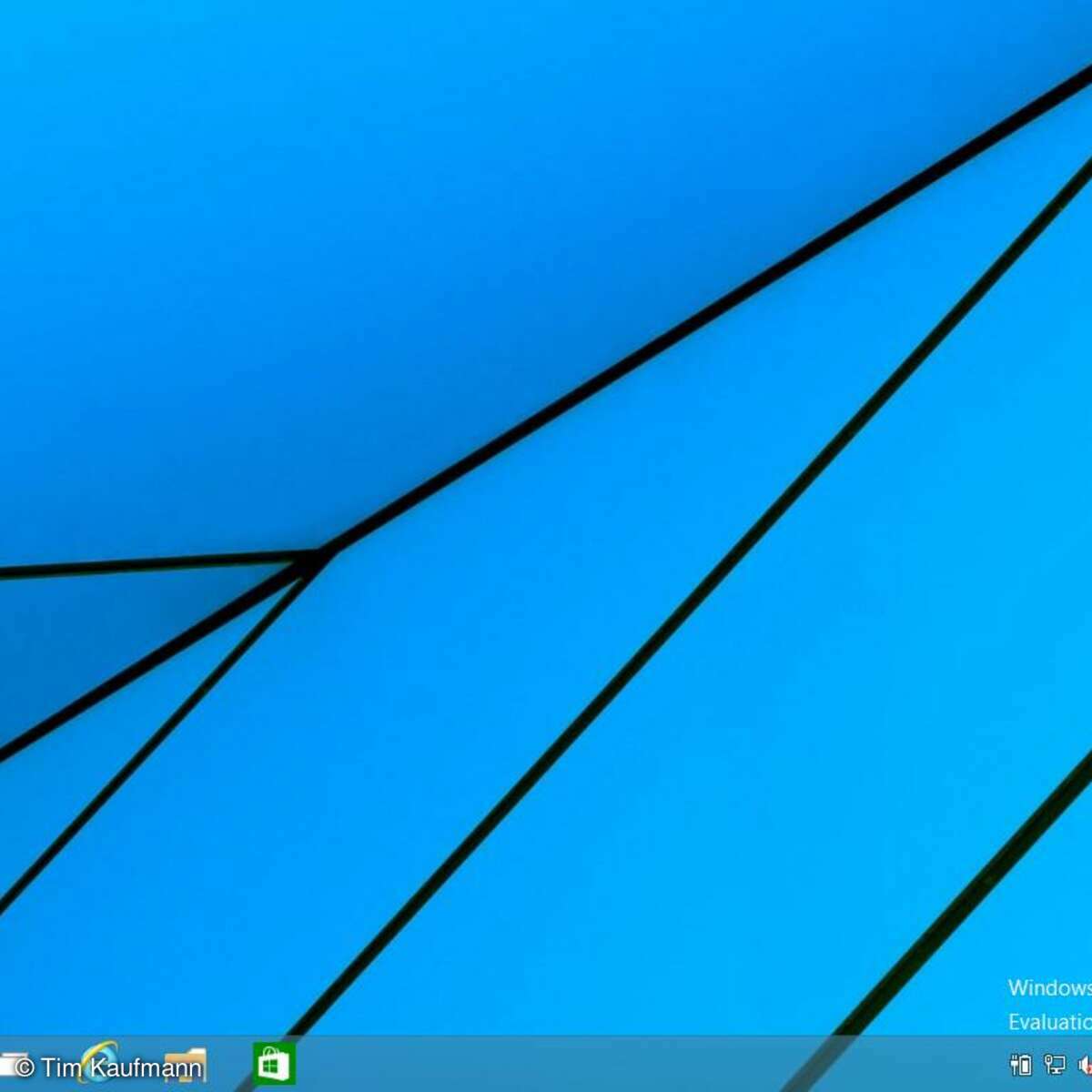Click taskbar gap between folder and Store icons

click(x=229, y=1065)
